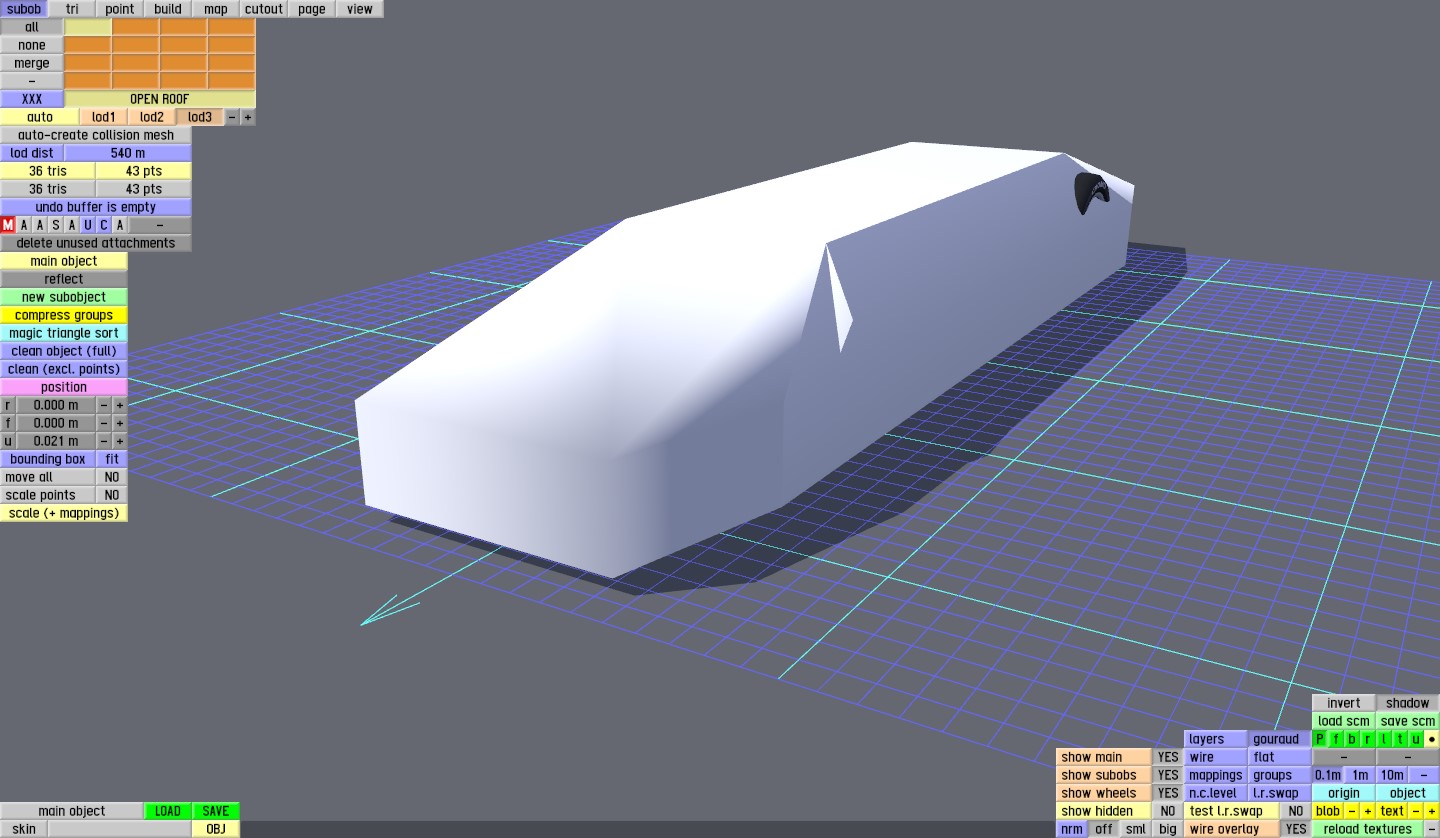
Task: Open the cutout tab
Action: click(x=264, y=9)
